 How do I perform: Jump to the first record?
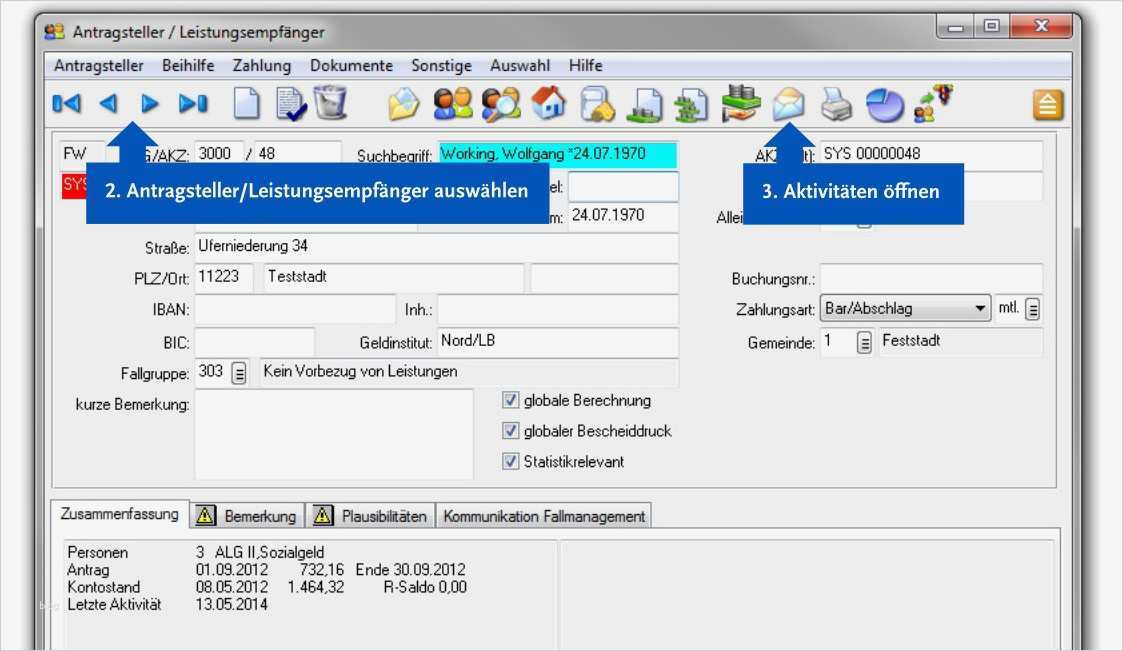[x=67, y=104]
